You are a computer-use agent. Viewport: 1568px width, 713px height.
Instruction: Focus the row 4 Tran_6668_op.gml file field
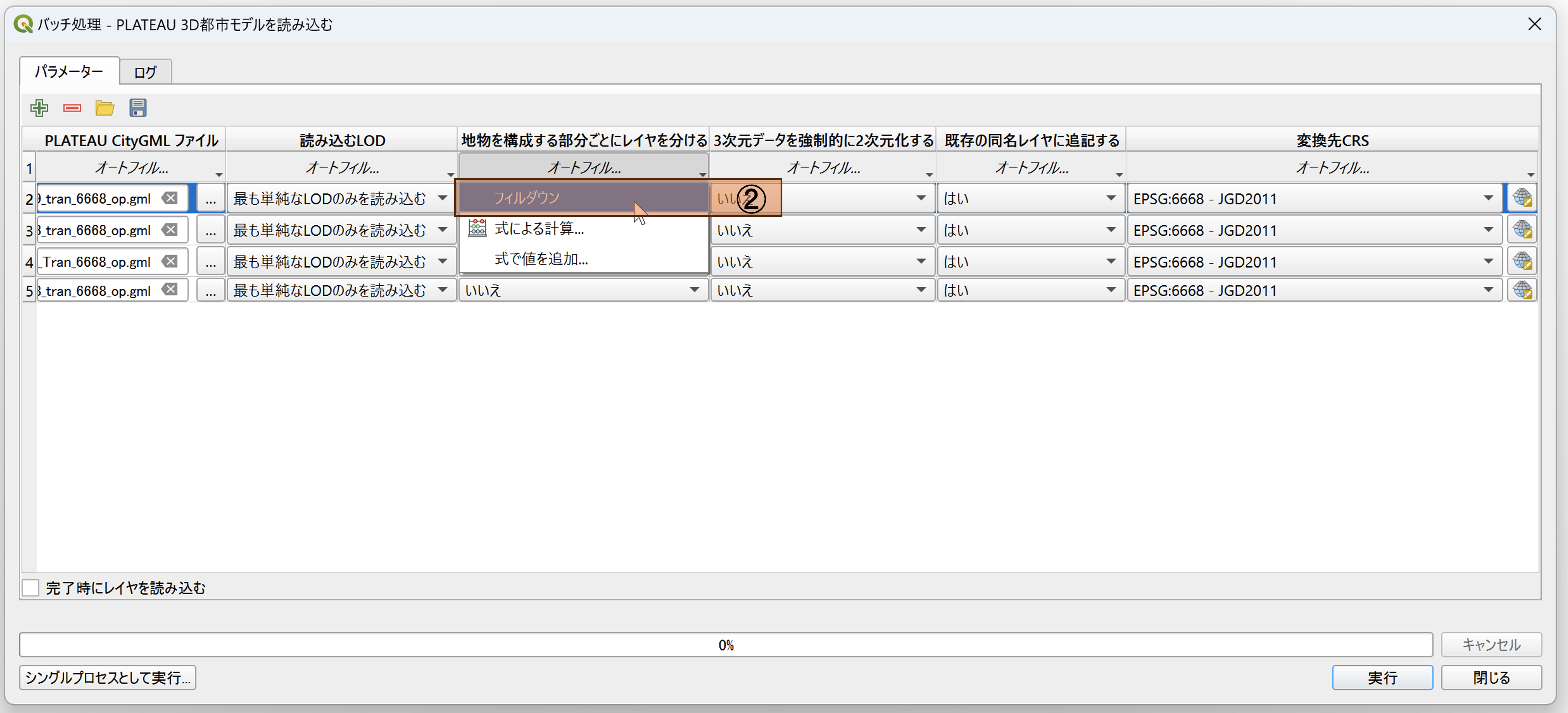[x=112, y=262]
